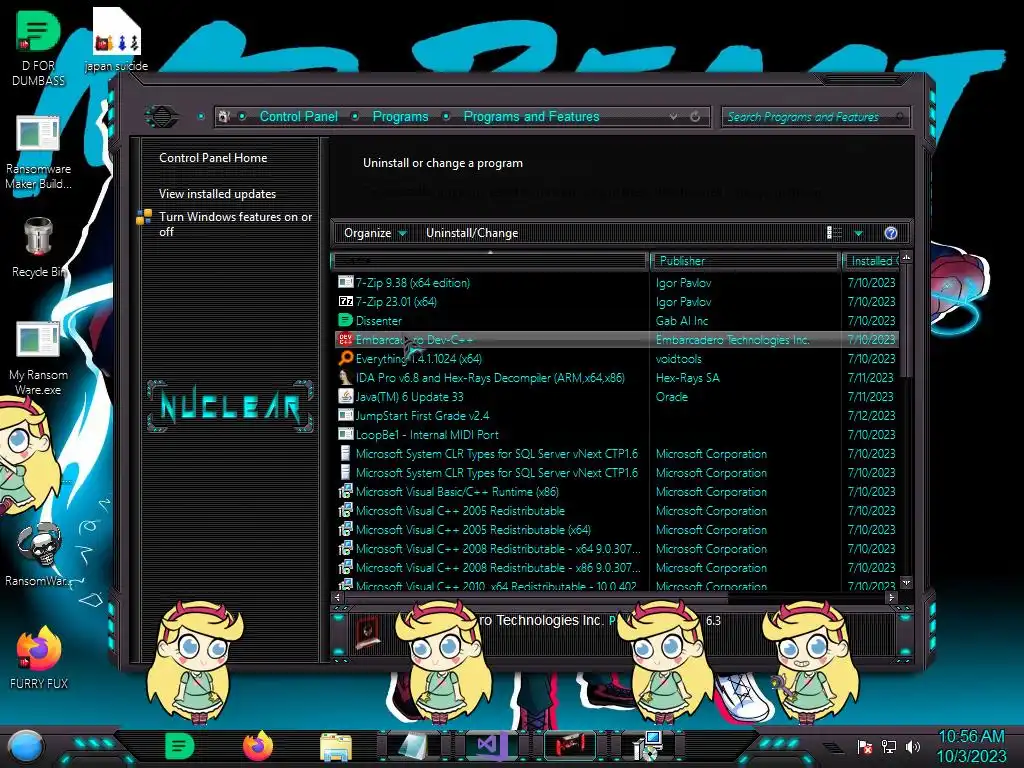Change the list view style button
Viewport: 1024px width, 768px height.
[x=835, y=232]
